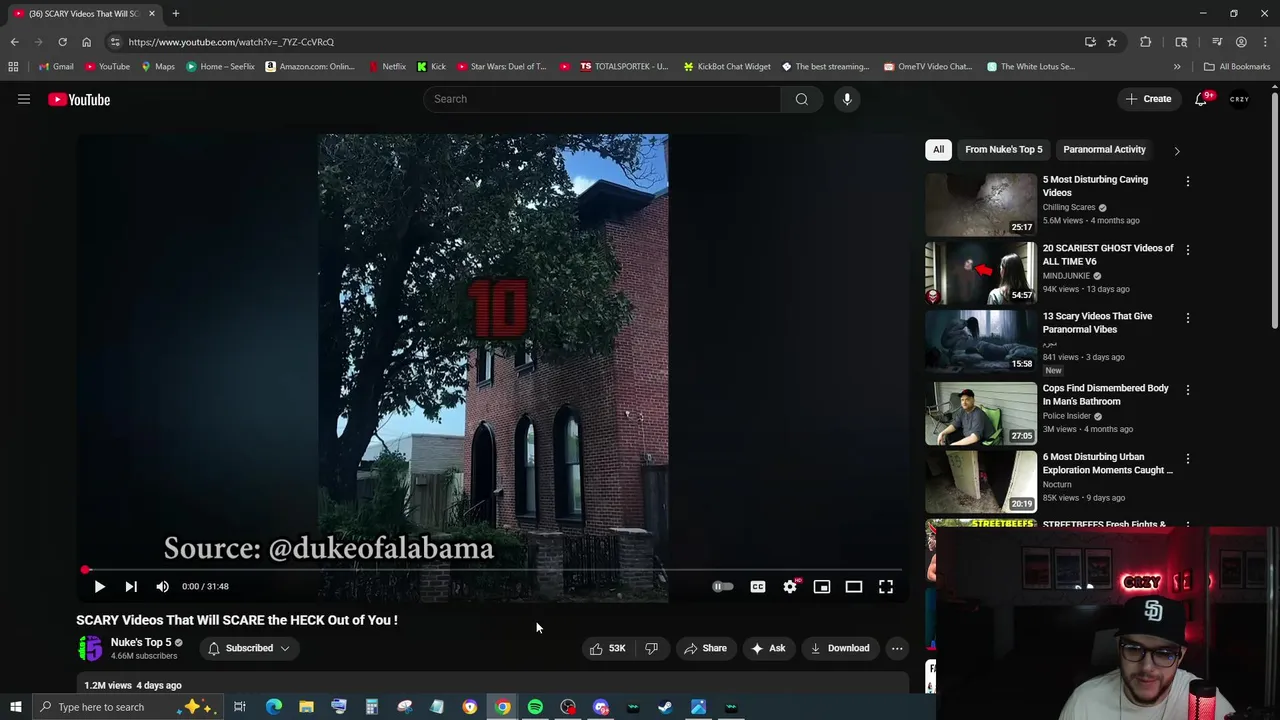
Task: Open options for Cops Find Dismembered Body
Action: [x=1188, y=390]
